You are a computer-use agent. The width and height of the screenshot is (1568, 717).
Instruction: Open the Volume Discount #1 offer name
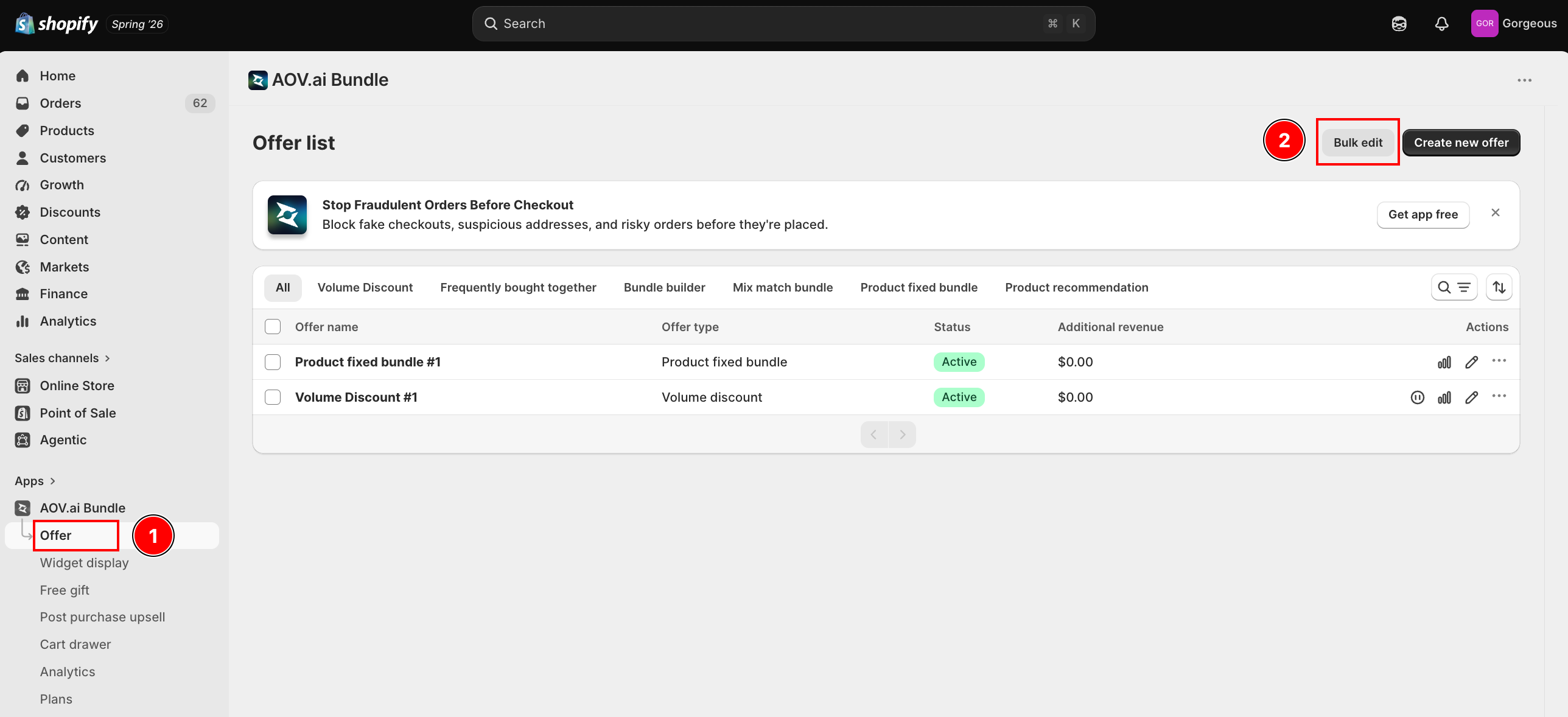[356, 397]
